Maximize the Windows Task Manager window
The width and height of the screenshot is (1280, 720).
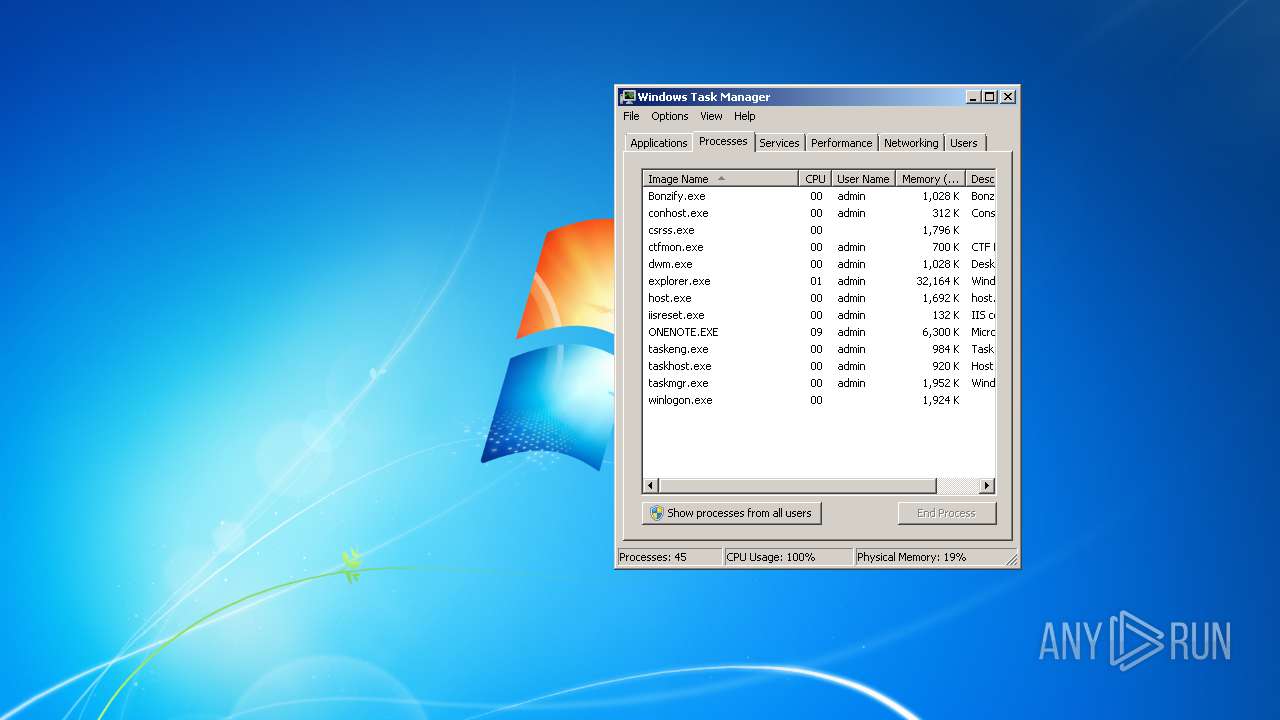(989, 97)
